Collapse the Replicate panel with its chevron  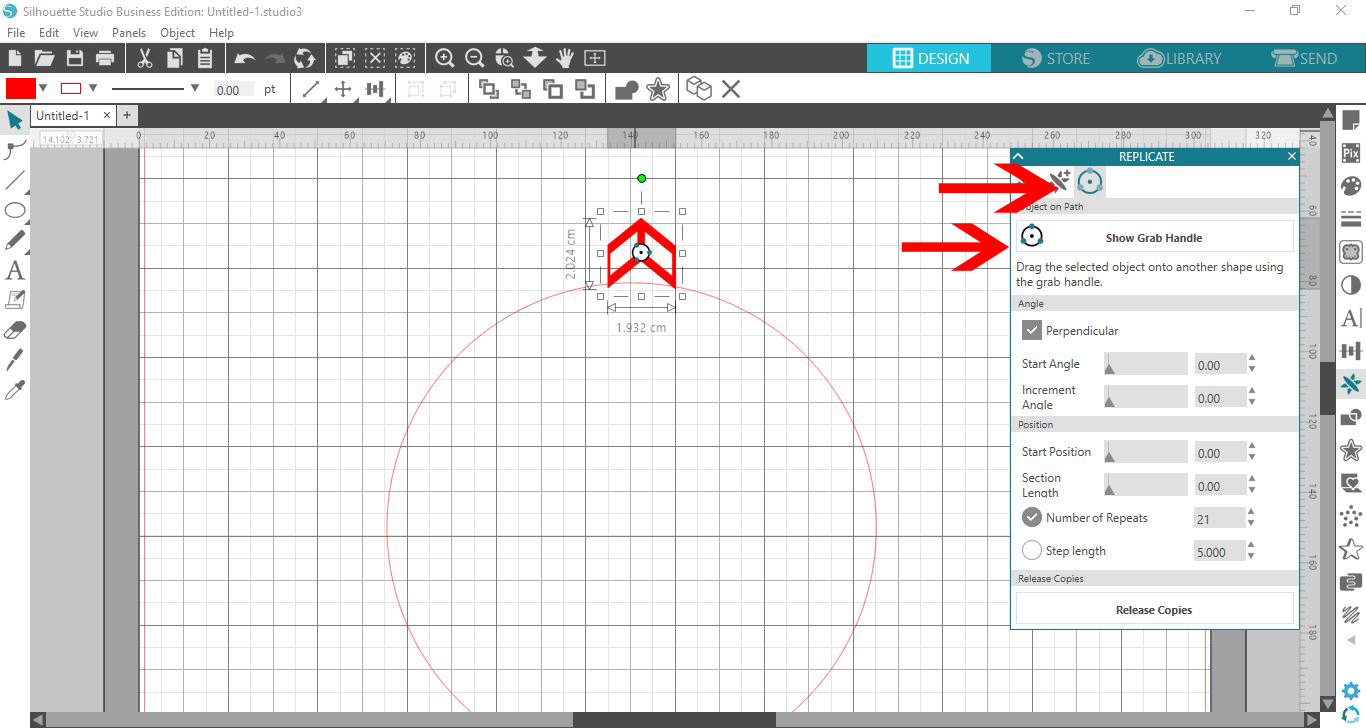(x=1019, y=156)
